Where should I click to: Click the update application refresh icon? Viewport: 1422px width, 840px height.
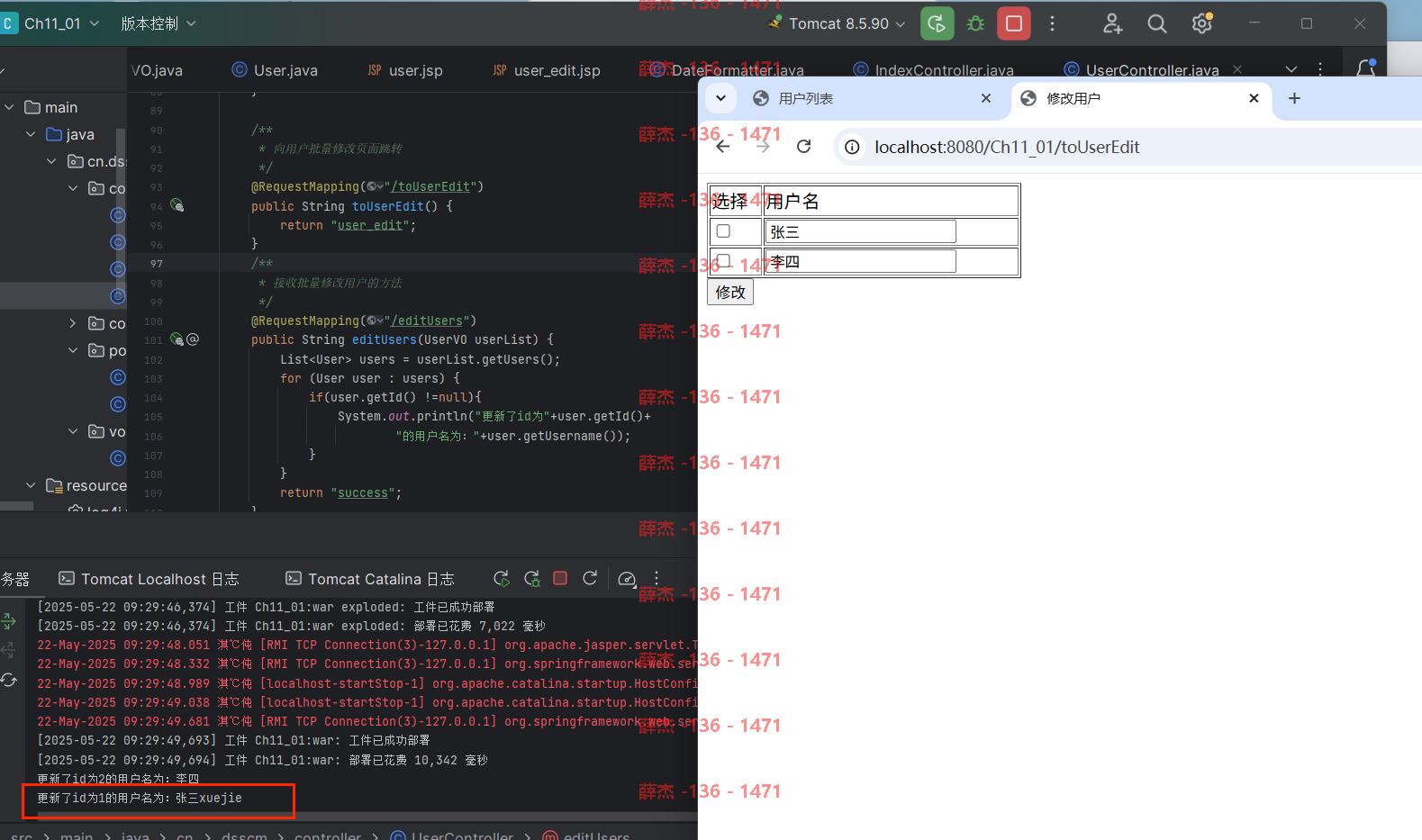[590, 578]
